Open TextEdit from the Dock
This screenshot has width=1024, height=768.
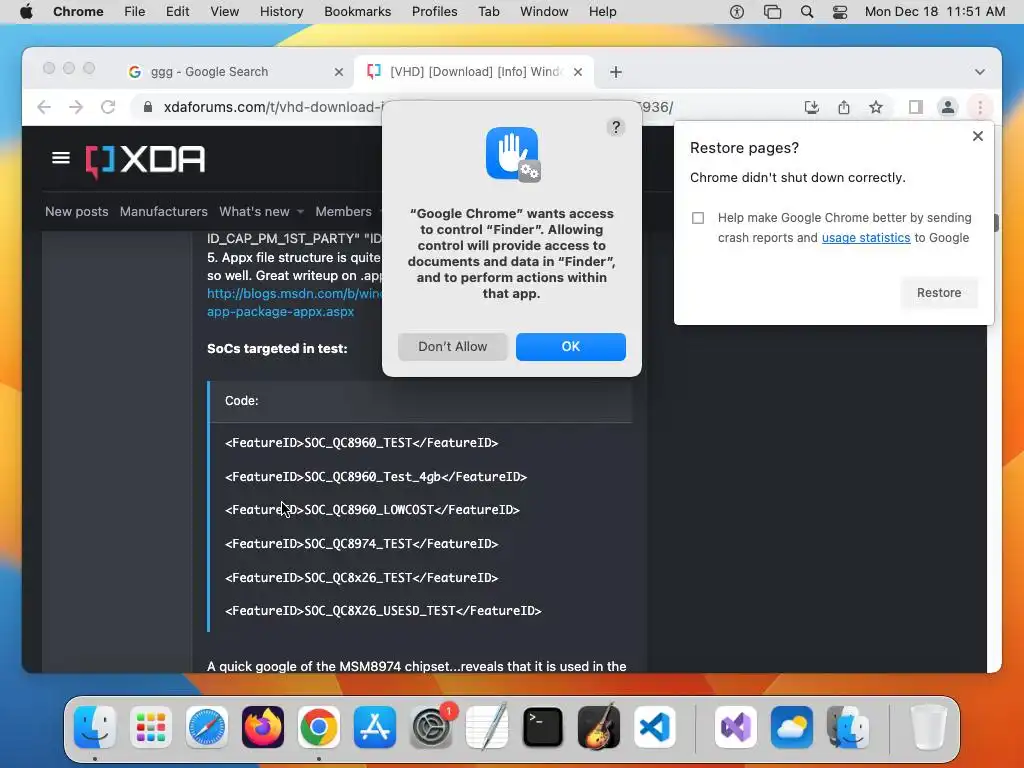(487, 727)
